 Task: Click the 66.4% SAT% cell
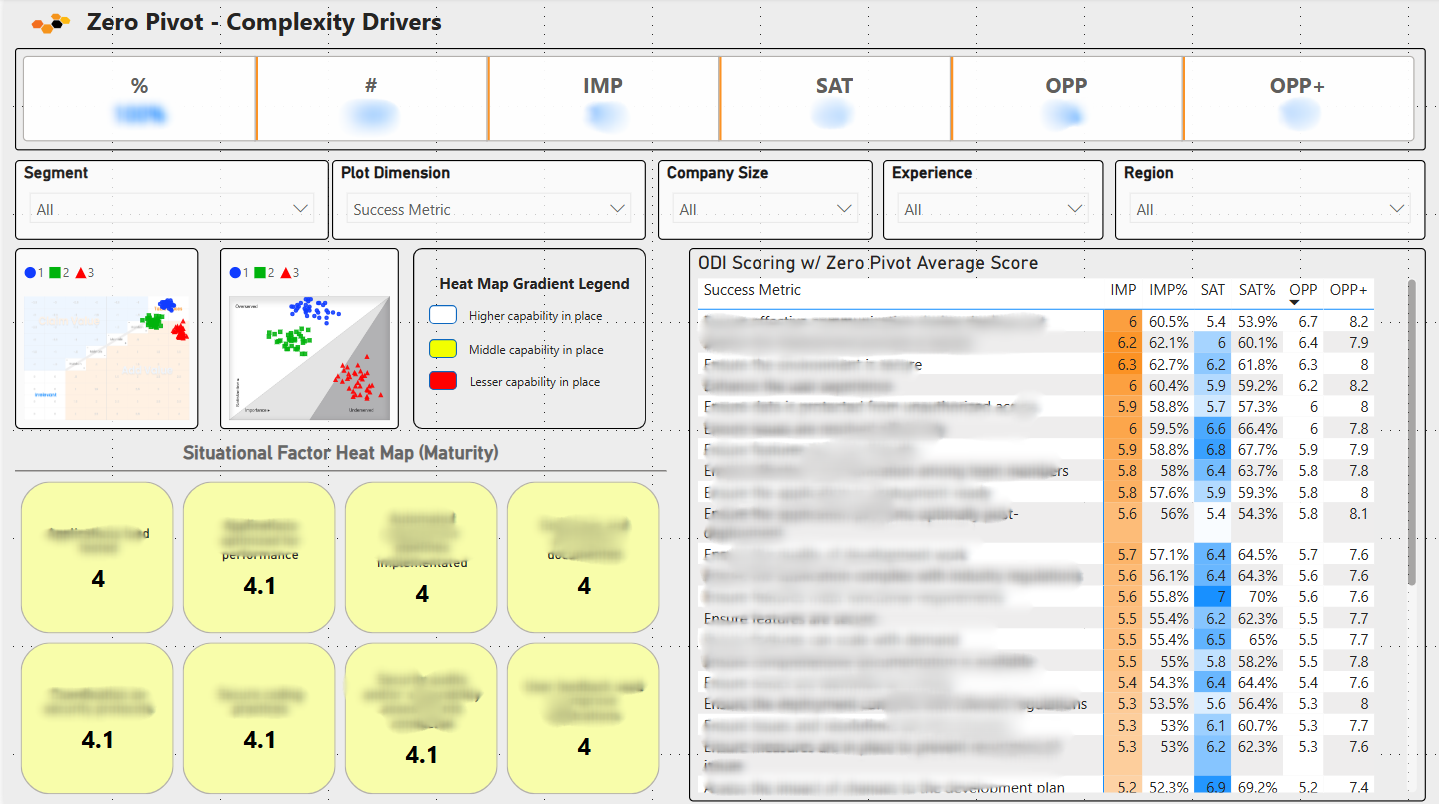pos(1258,428)
